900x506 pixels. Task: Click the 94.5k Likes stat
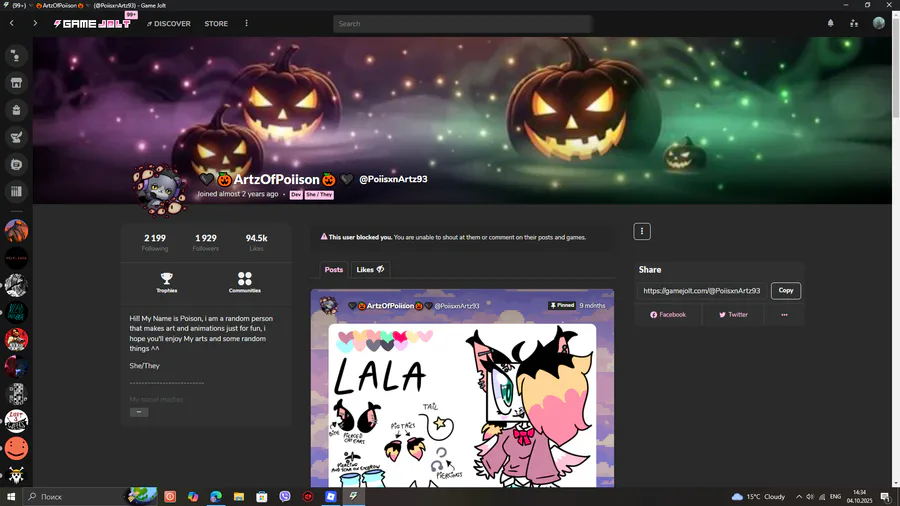coord(256,242)
